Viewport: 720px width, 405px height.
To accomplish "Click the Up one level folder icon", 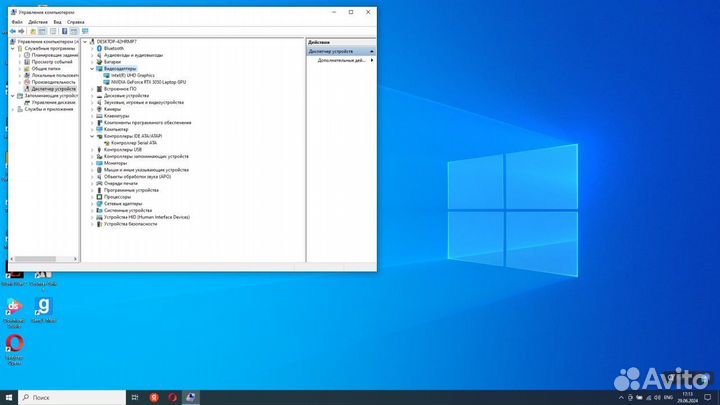I will [33, 31].
